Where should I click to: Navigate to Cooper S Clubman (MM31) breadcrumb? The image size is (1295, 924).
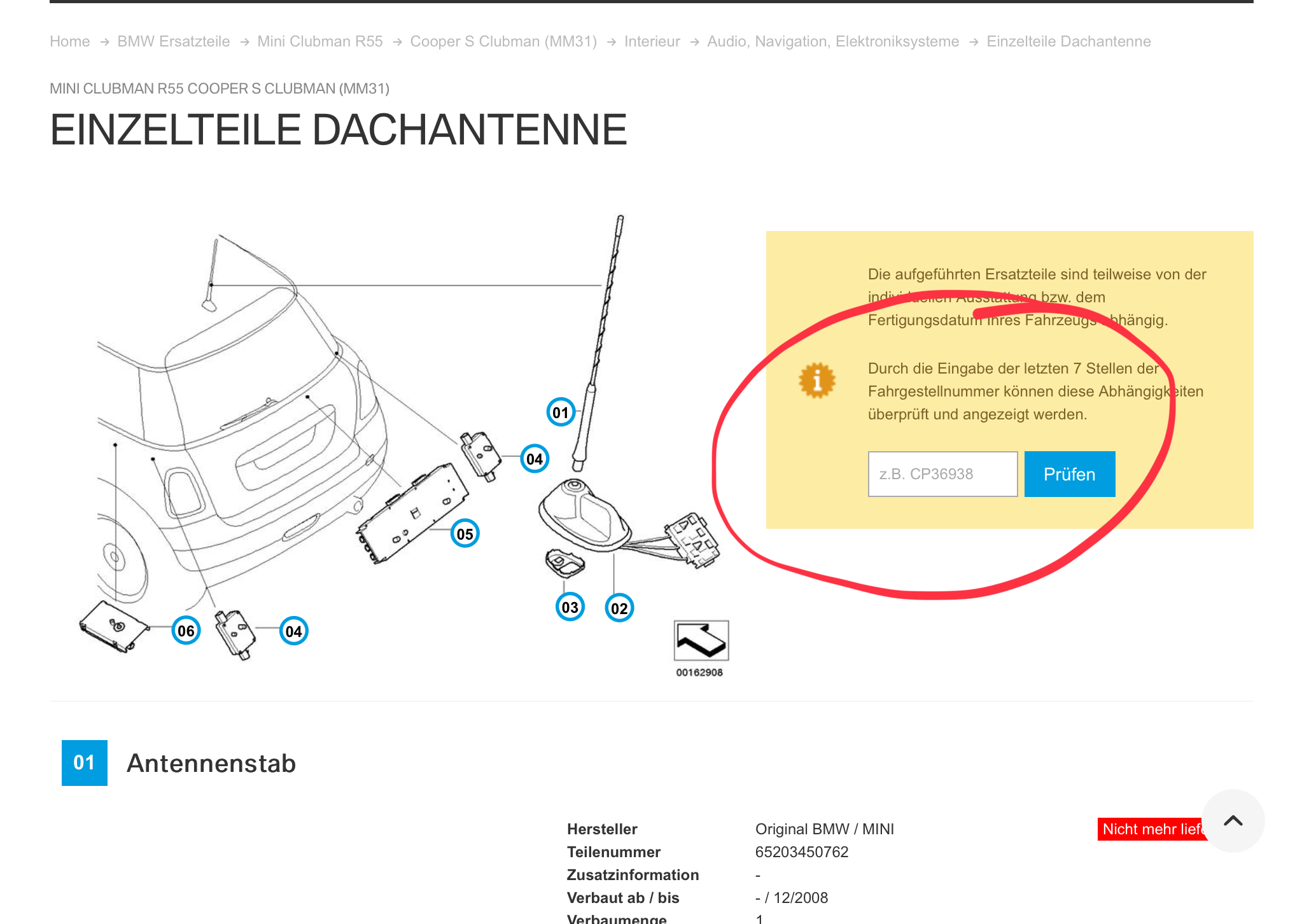[503, 41]
